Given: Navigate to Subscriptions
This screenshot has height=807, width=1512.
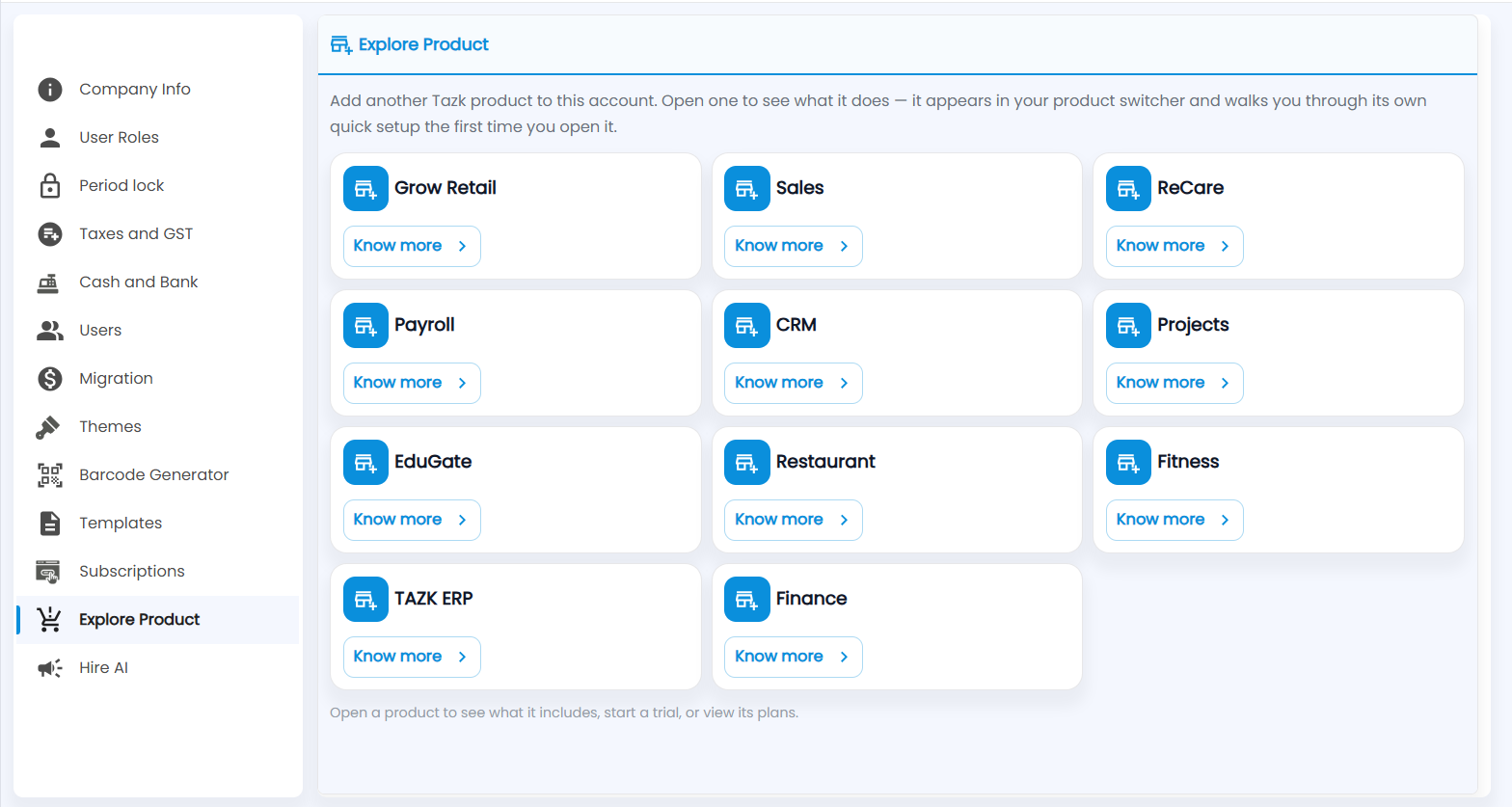Looking at the screenshot, I should [158, 572].
